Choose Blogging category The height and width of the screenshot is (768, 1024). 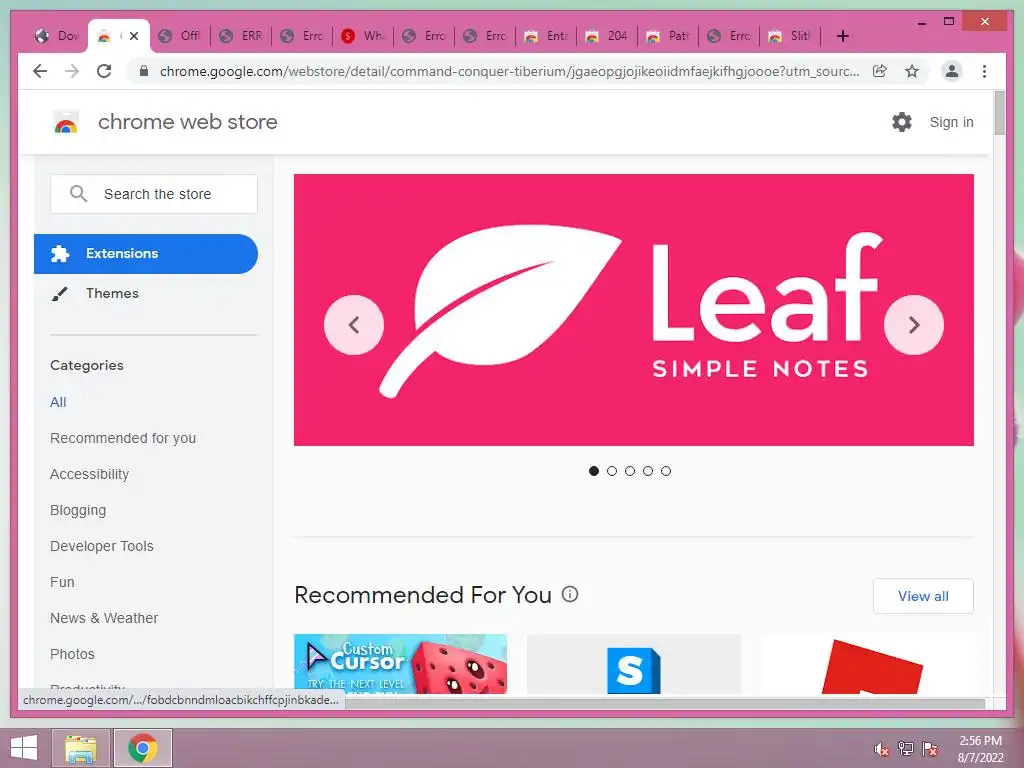pos(78,510)
